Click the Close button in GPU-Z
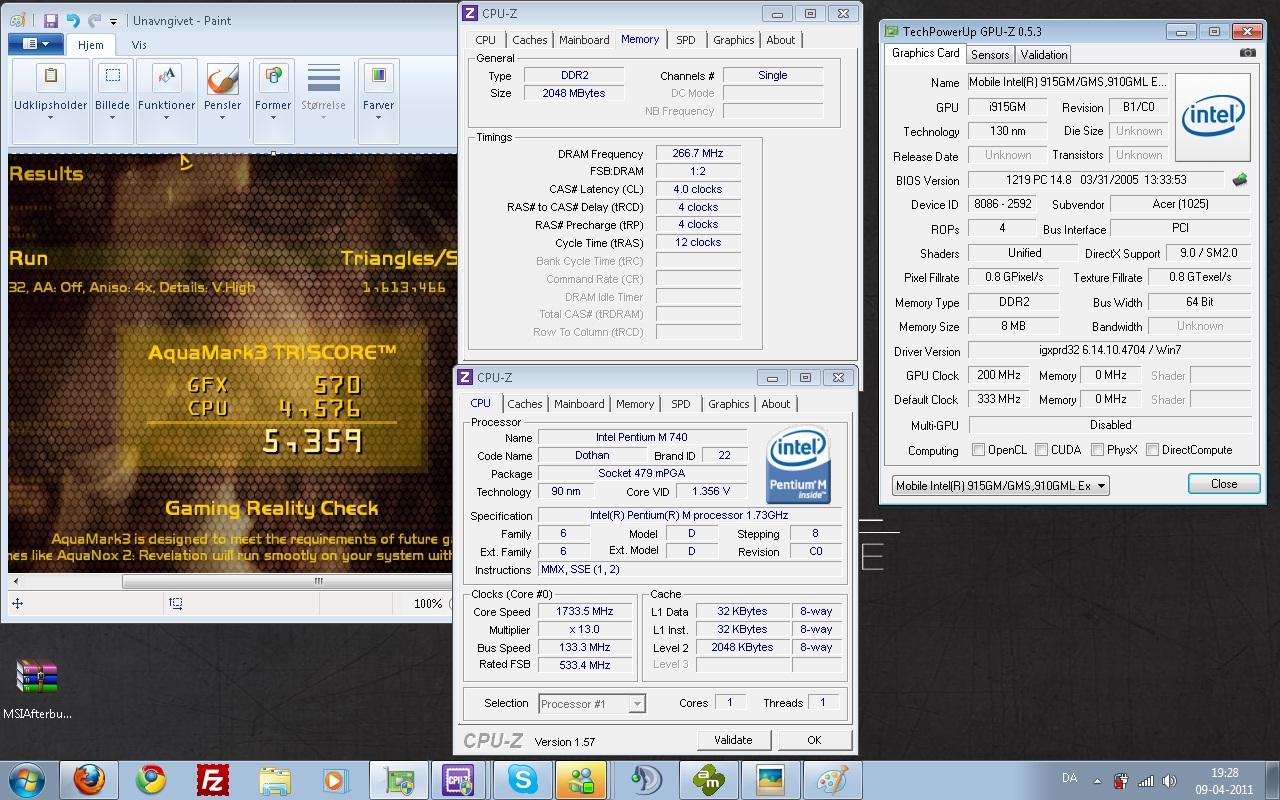Viewport: 1280px width, 800px height. point(1224,484)
